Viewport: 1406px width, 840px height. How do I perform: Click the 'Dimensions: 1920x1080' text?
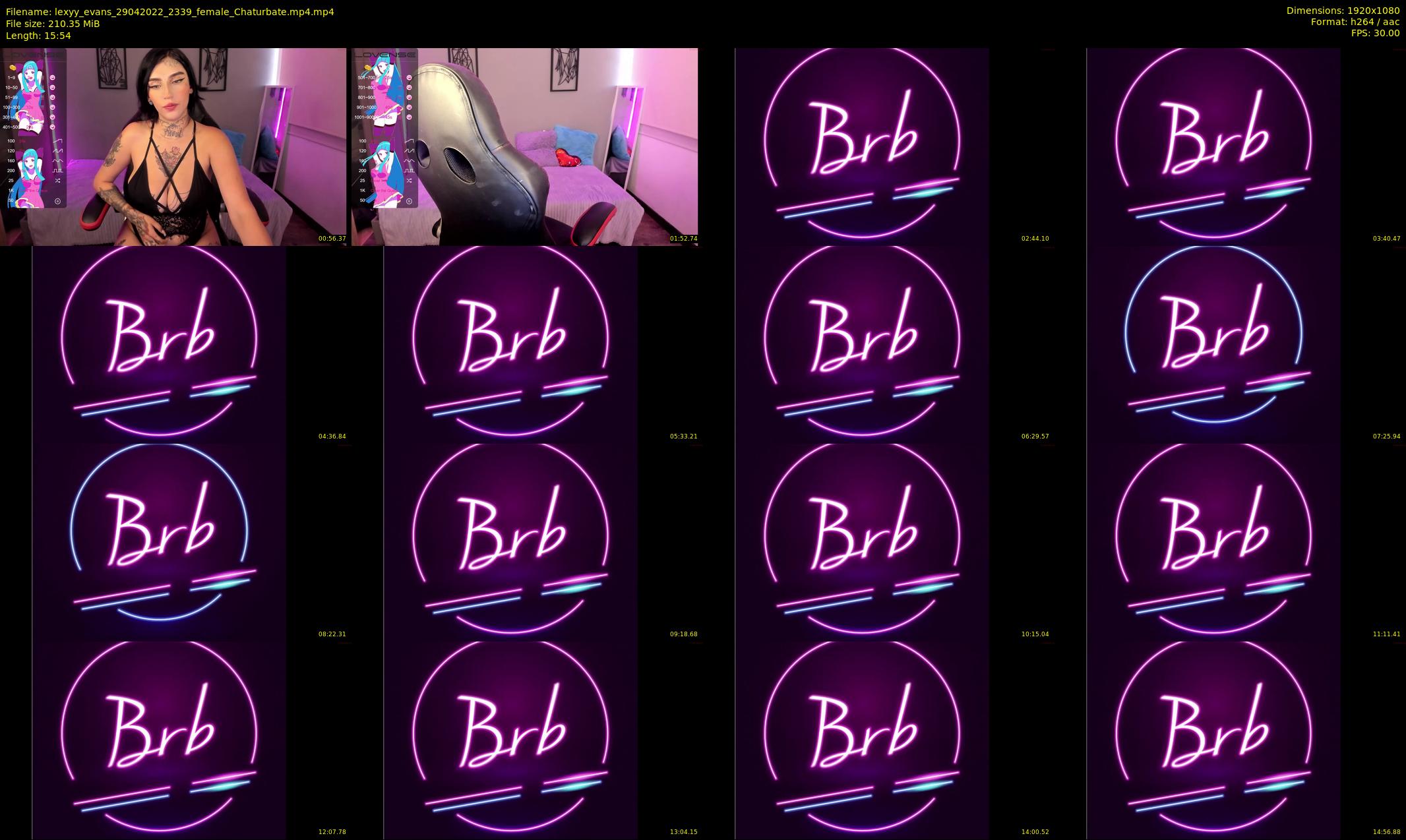click(1343, 11)
